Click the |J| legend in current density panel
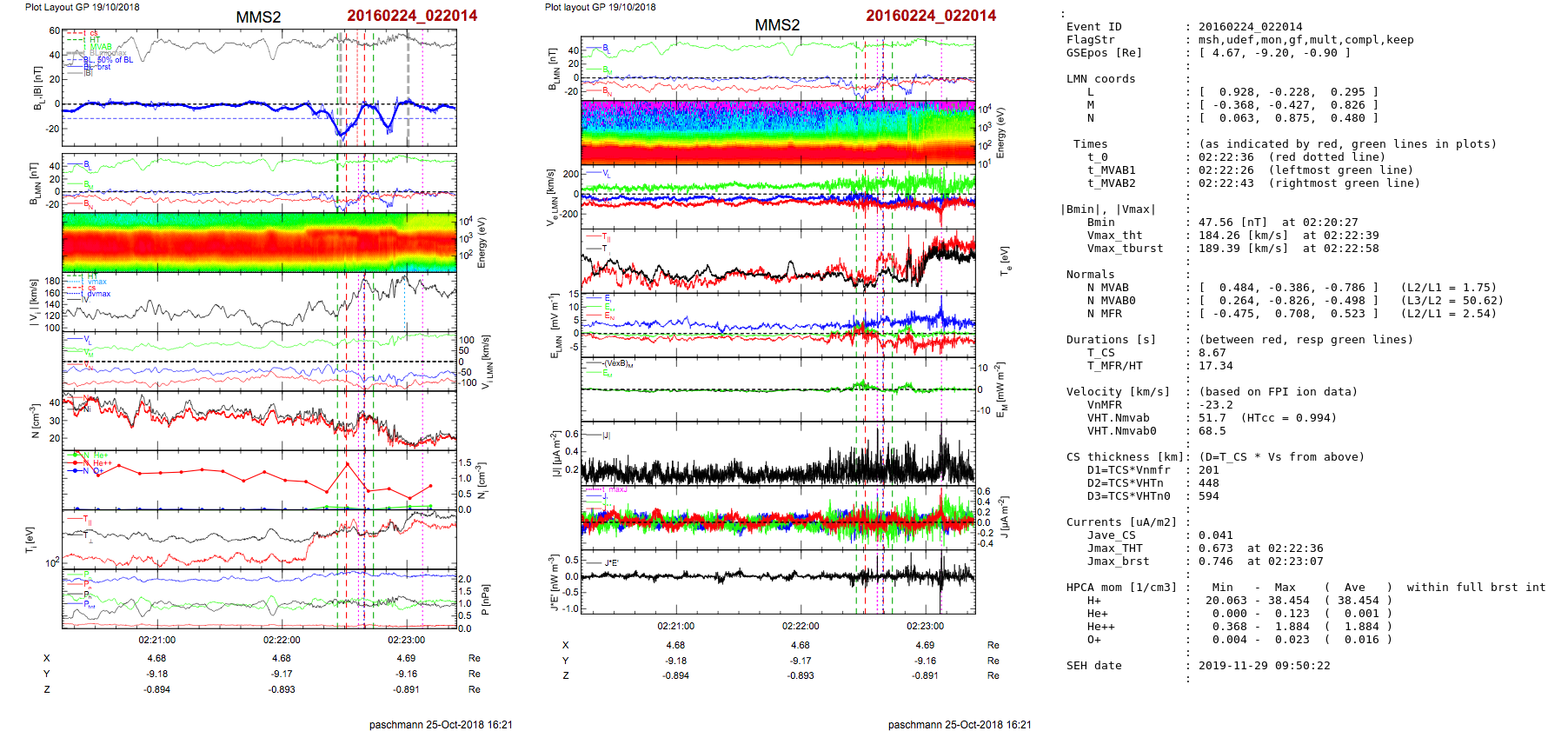The image size is (1568, 731). point(606,435)
